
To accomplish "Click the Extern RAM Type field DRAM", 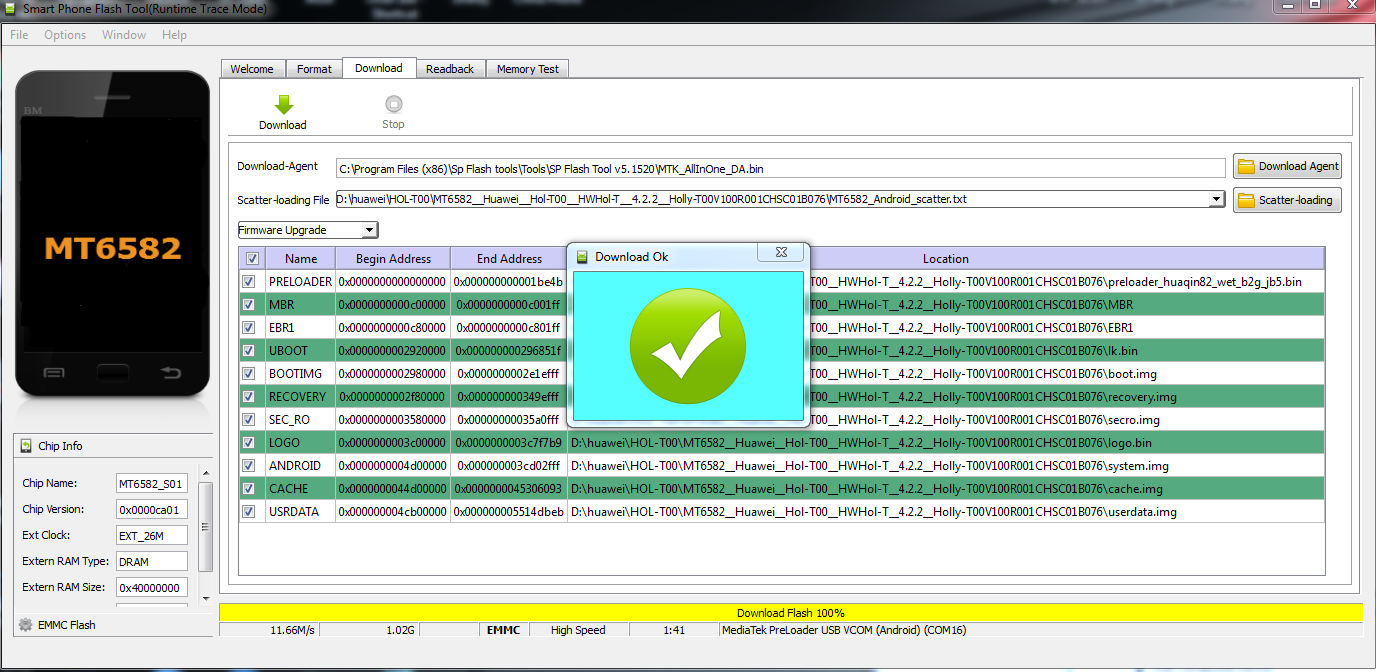I will point(152,562).
